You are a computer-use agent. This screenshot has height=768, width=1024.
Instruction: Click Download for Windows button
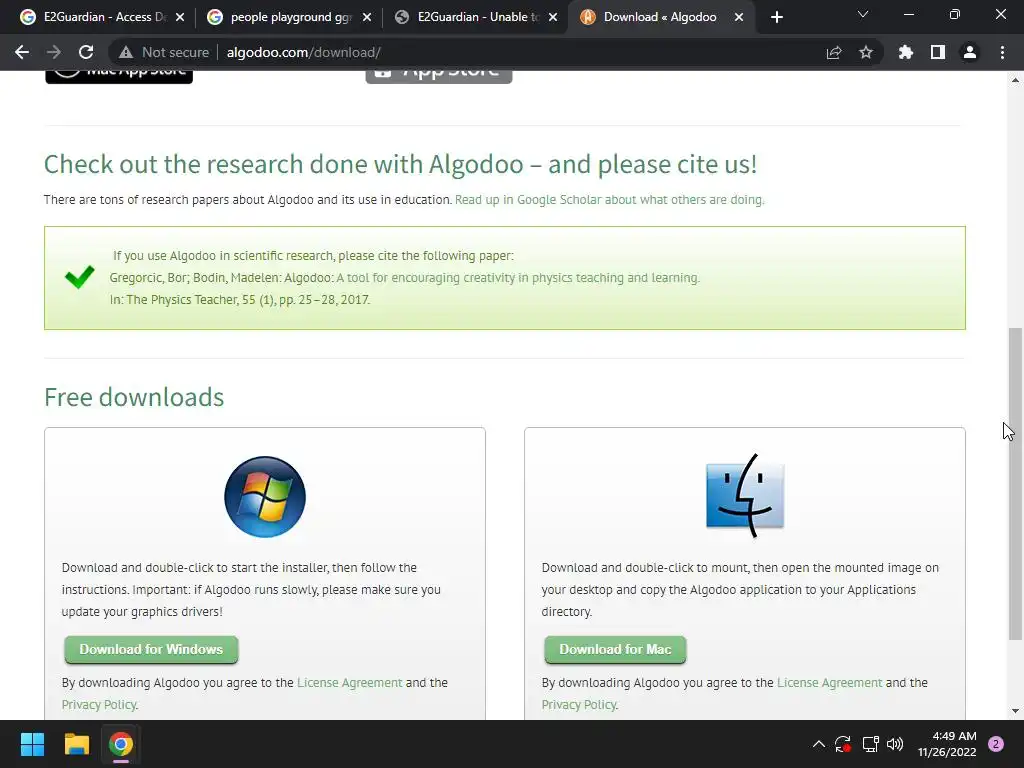151,649
